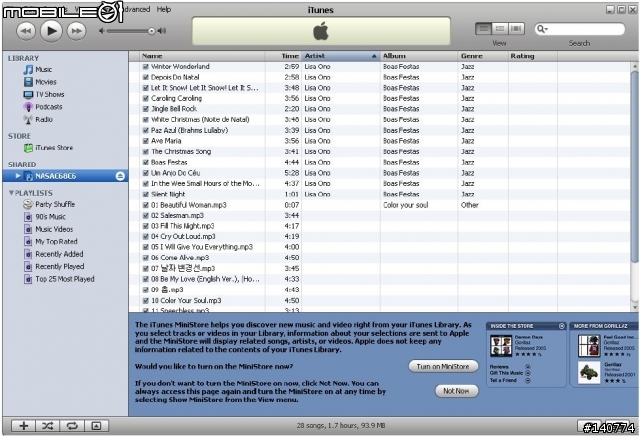Uncheck the Caroling Caroling song

click(146, 98)
